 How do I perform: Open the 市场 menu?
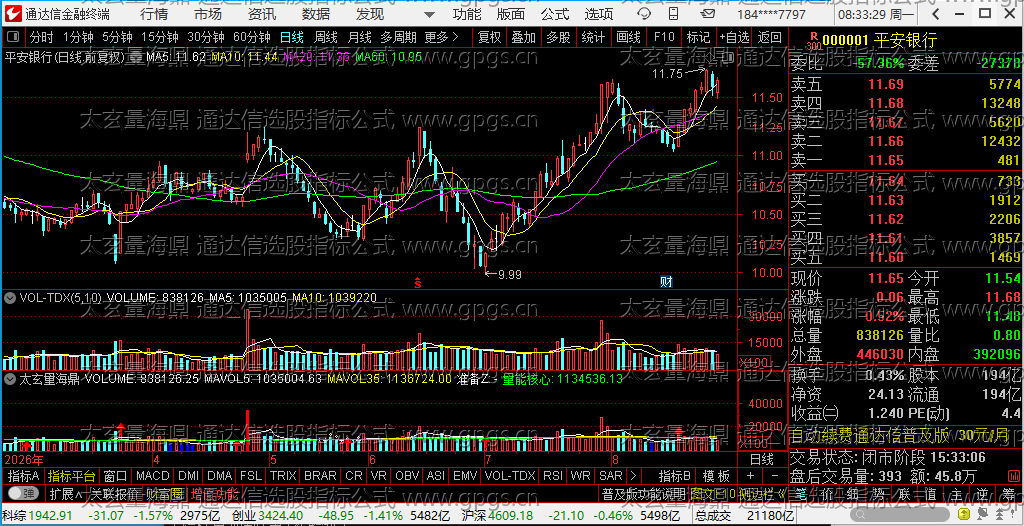pyautogui.click(x=208, y=14)
